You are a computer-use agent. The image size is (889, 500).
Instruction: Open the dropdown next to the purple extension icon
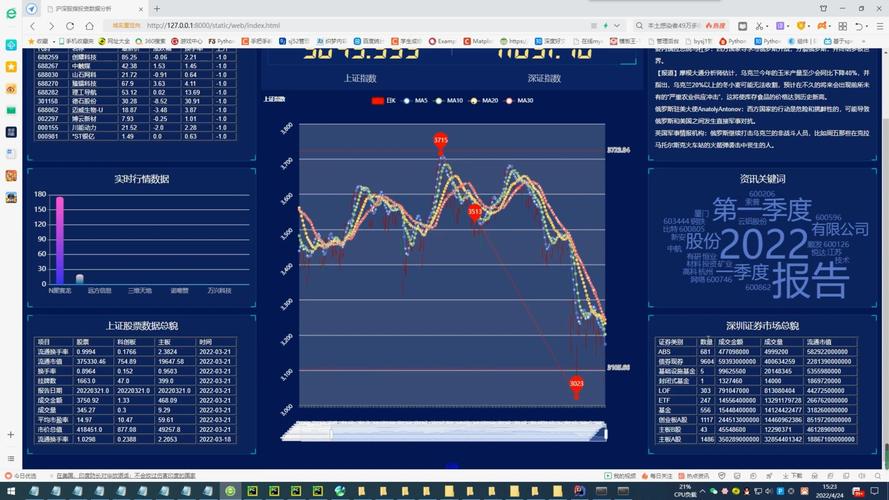(788, 26)
